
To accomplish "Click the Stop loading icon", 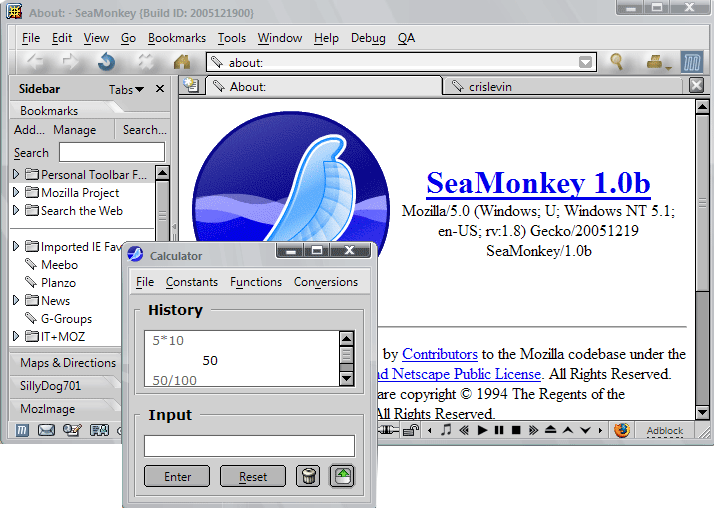I will point(145,62).
